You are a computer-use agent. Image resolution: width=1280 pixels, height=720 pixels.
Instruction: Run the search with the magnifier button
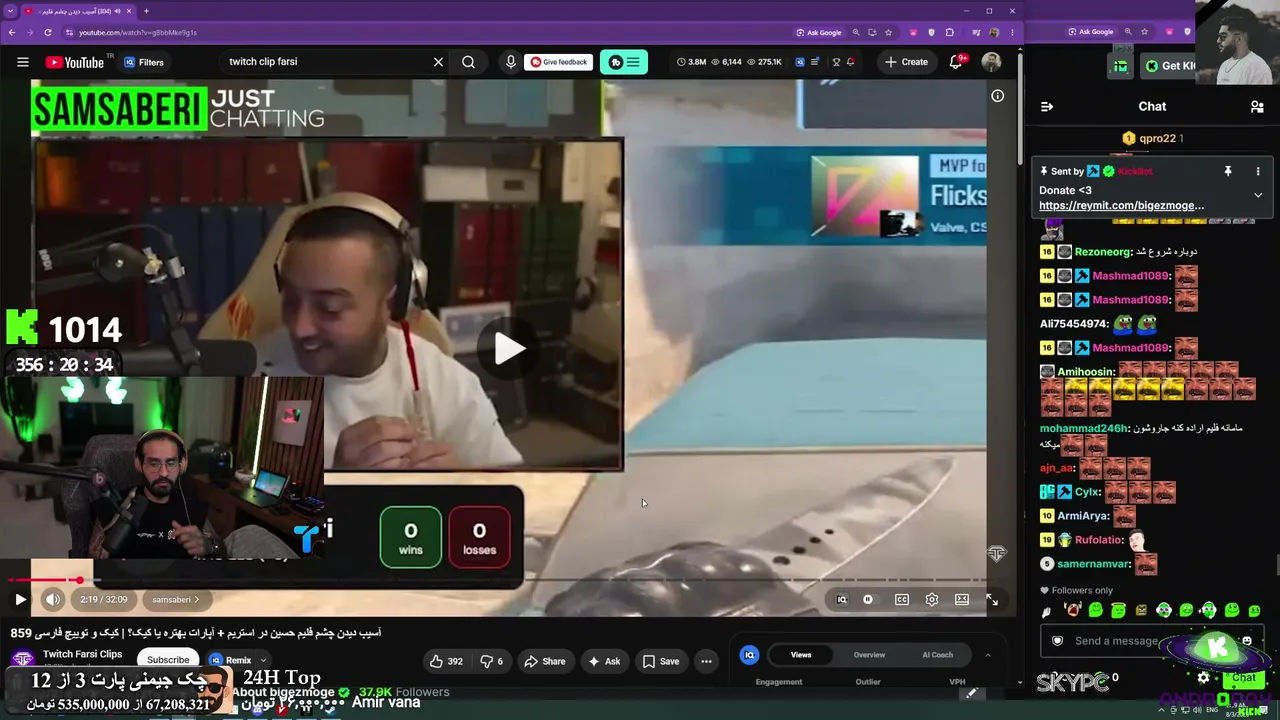coord(468,62)
